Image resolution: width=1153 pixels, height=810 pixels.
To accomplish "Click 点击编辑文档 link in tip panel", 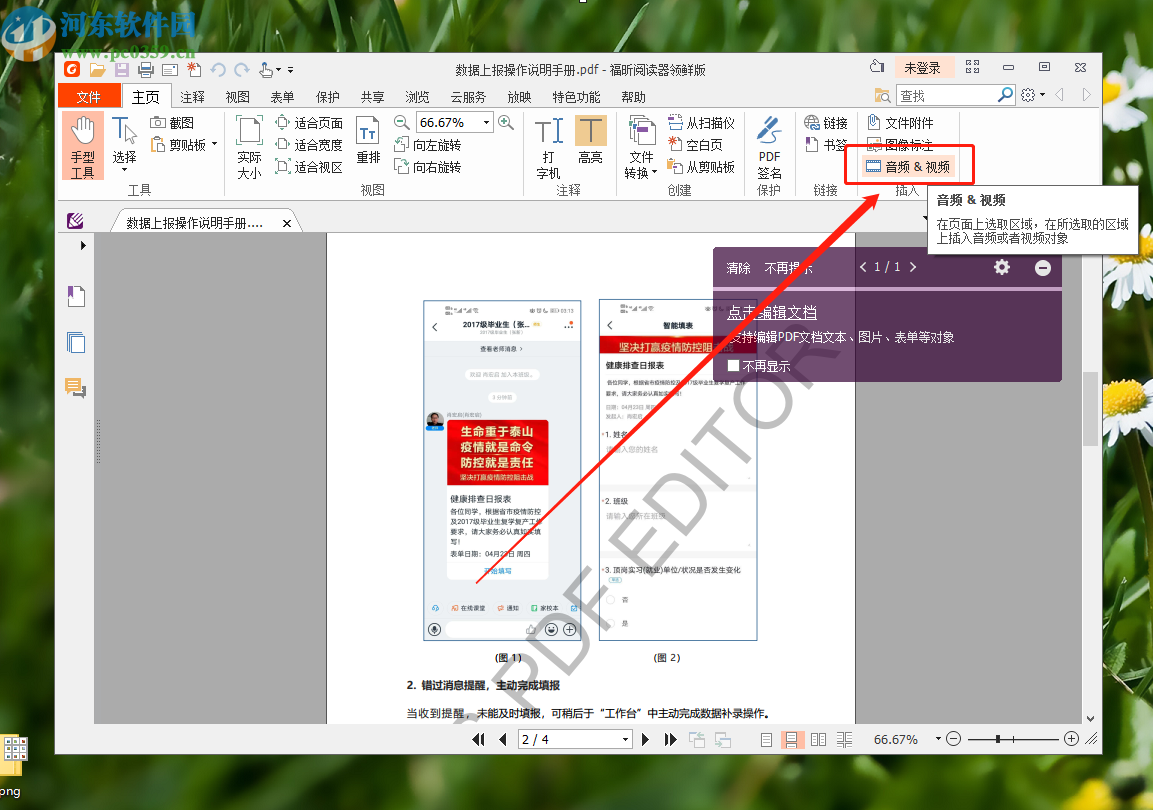I will (x=772, y=312).
